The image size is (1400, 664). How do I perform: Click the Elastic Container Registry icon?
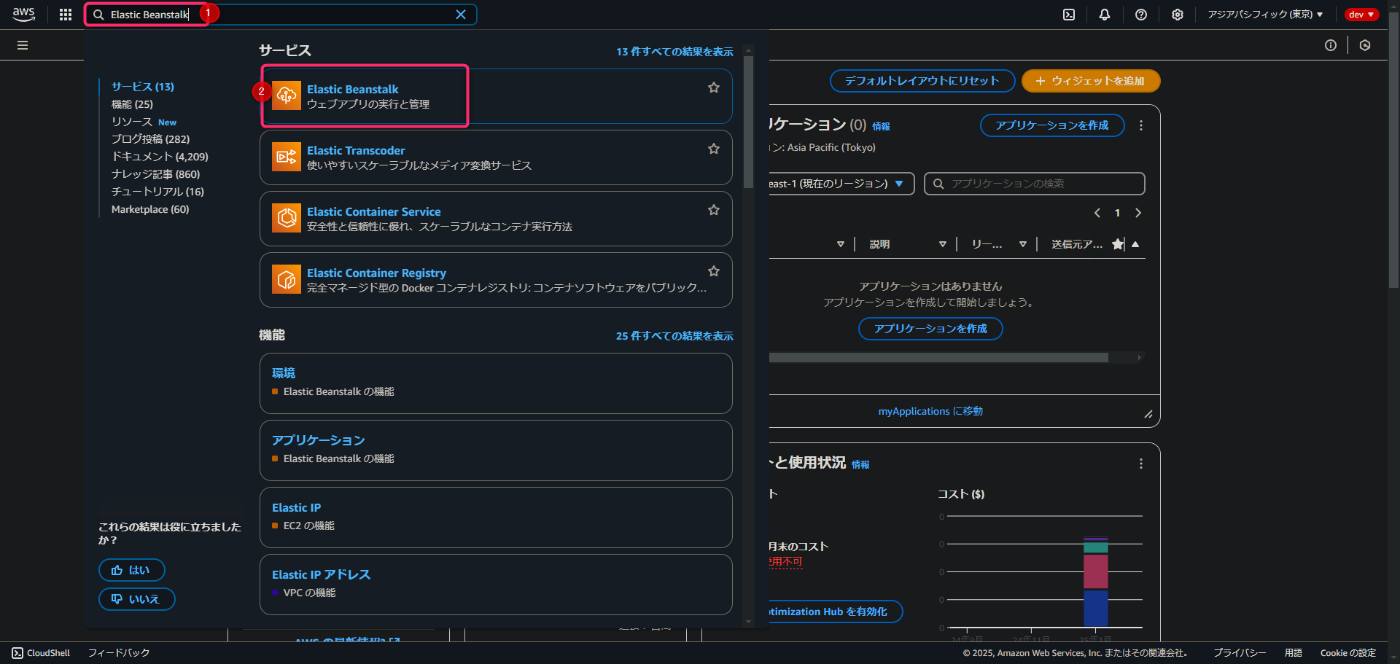coord(287,279)
